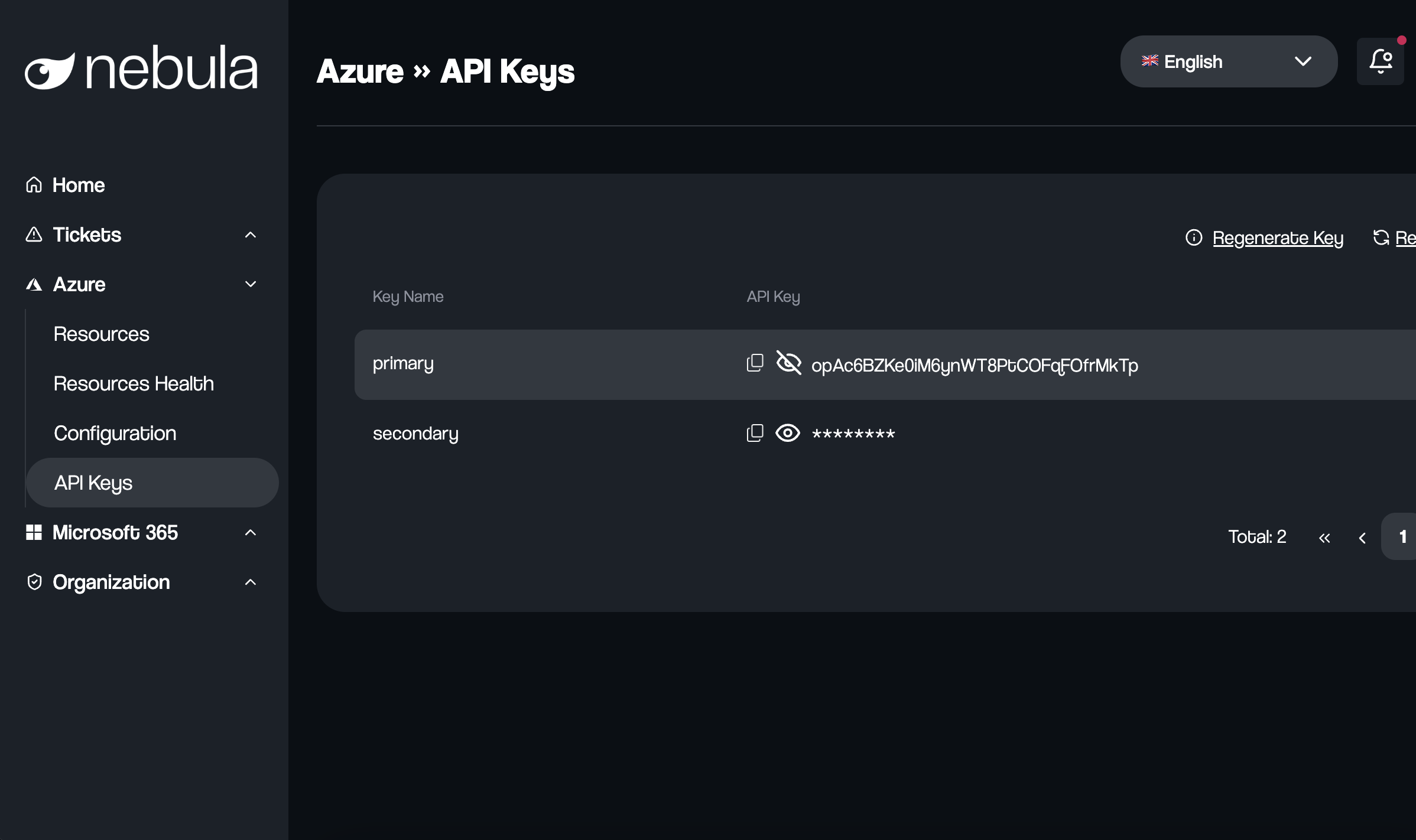Screen dimensions: 1416x840
Task: Go to the previous page arrow
Action: (x=1362, y=538)
